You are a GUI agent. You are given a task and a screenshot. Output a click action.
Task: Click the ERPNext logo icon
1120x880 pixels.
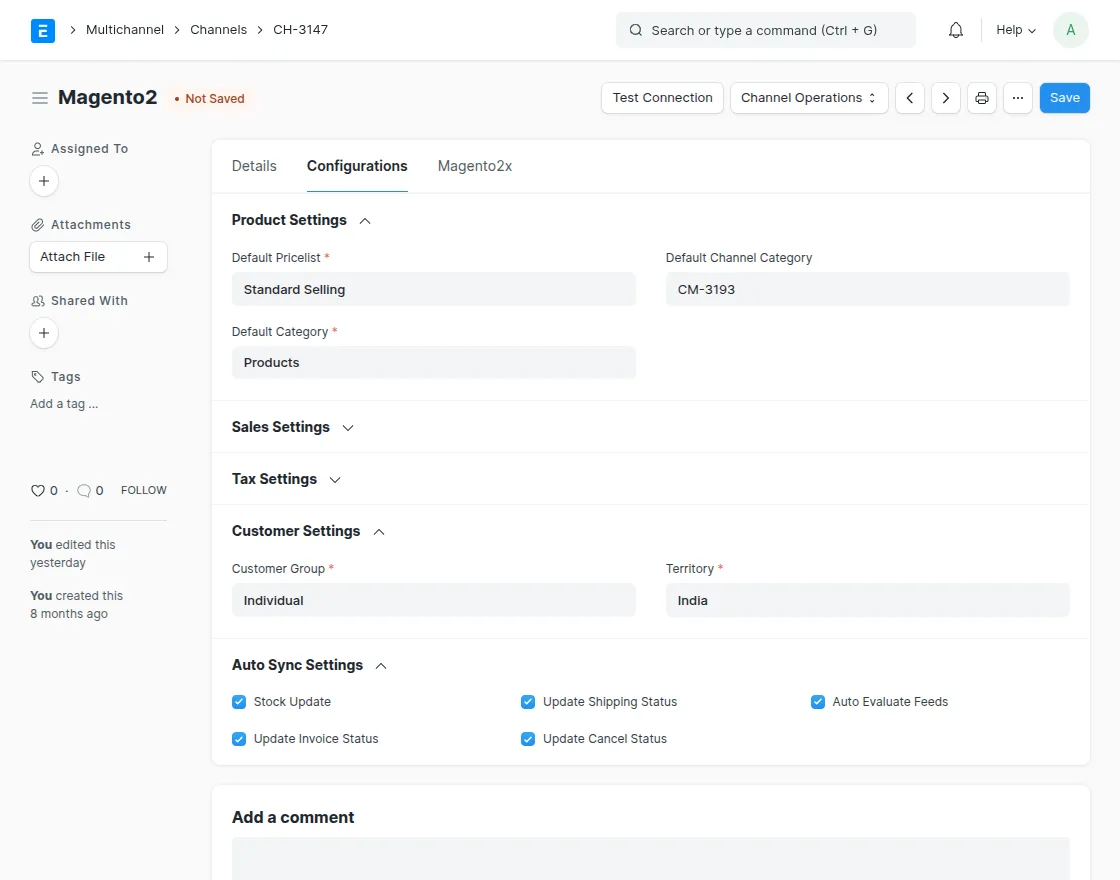[42, 30]
